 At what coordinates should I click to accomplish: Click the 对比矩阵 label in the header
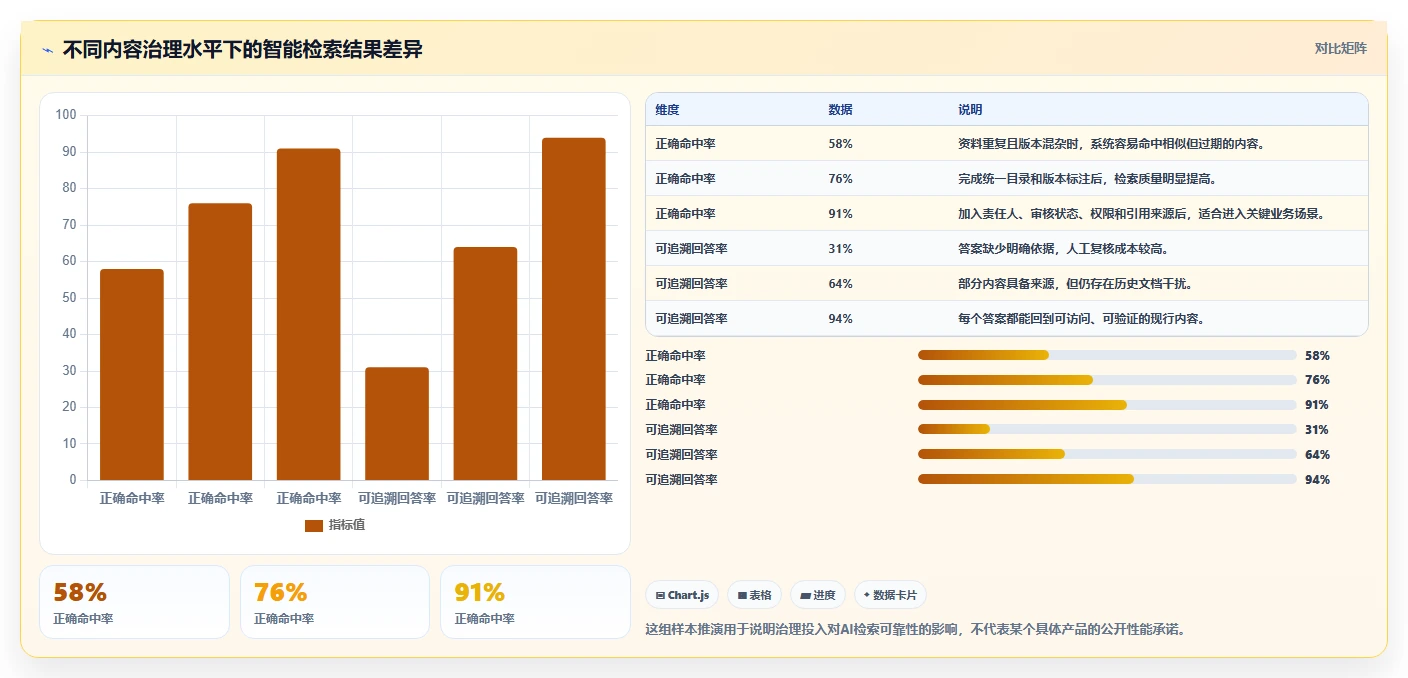pyautogui.click(x=1340, y=48)
